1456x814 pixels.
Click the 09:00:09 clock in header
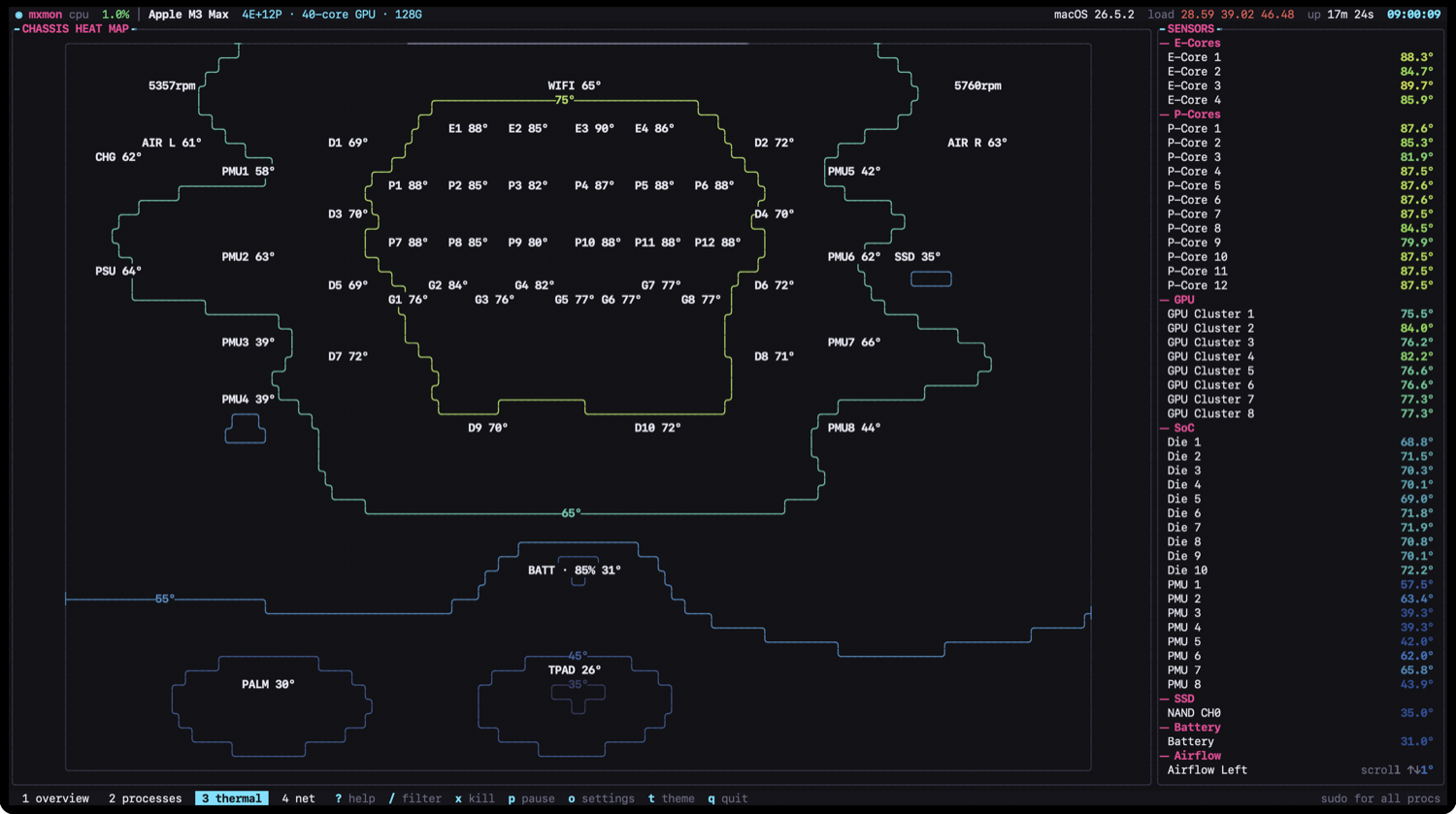1413,15
